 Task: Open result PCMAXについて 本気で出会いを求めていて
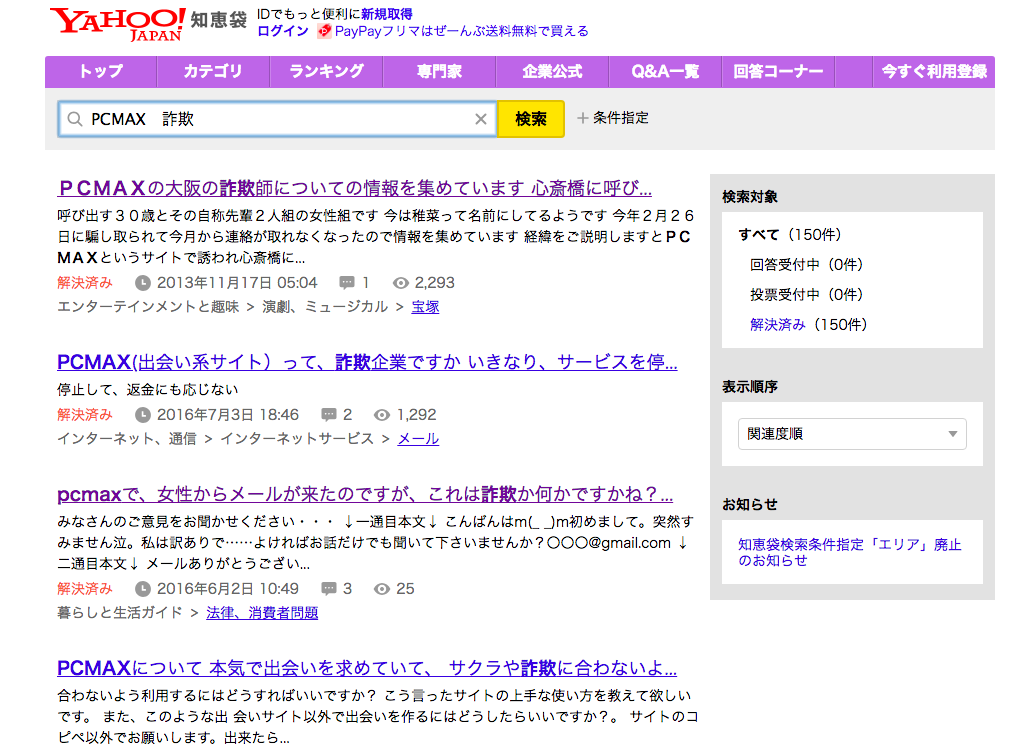(x=367, y=668)
